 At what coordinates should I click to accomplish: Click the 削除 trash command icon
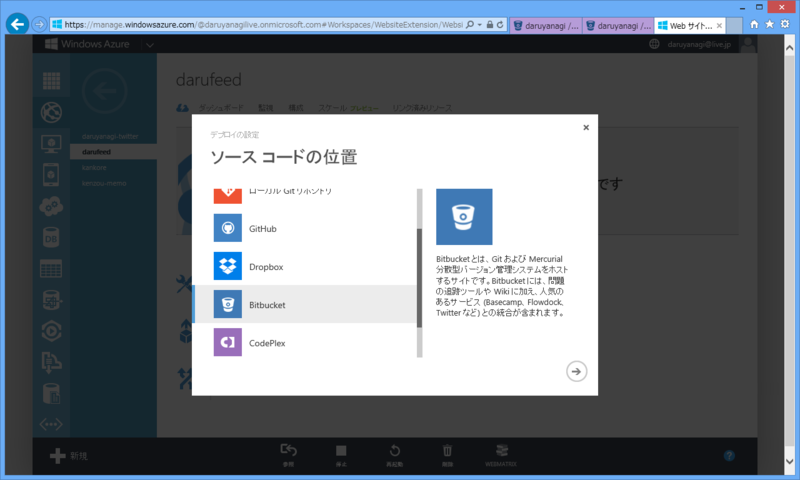(x=447, y=450)
